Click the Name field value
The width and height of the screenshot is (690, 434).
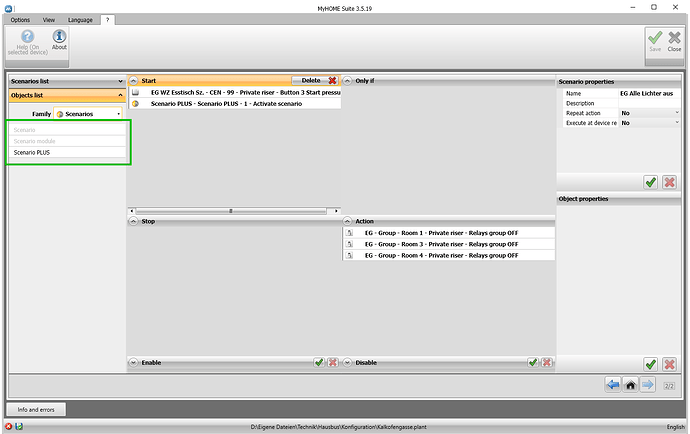(650, 93)
